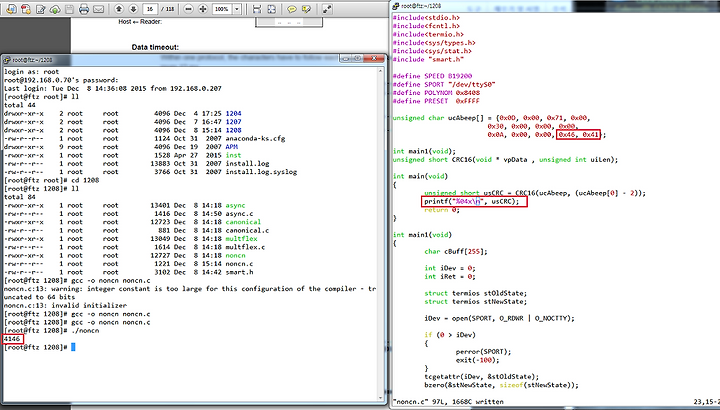Screen dimensions: 720x410
Task: Click the printf line in vim editor
Action: 472,202
